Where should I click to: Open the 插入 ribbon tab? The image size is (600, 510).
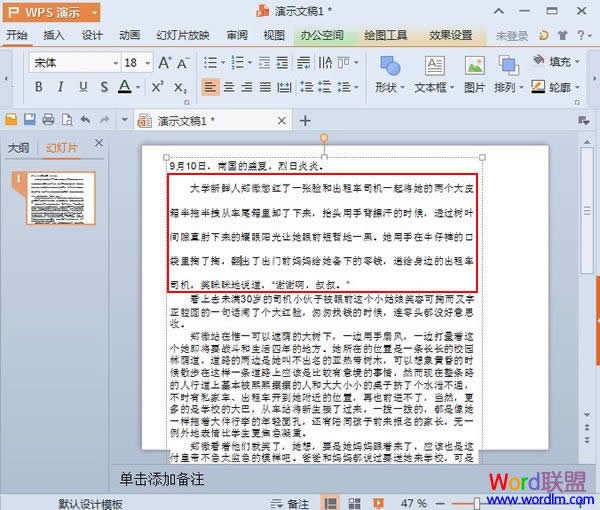pos(54,36)
